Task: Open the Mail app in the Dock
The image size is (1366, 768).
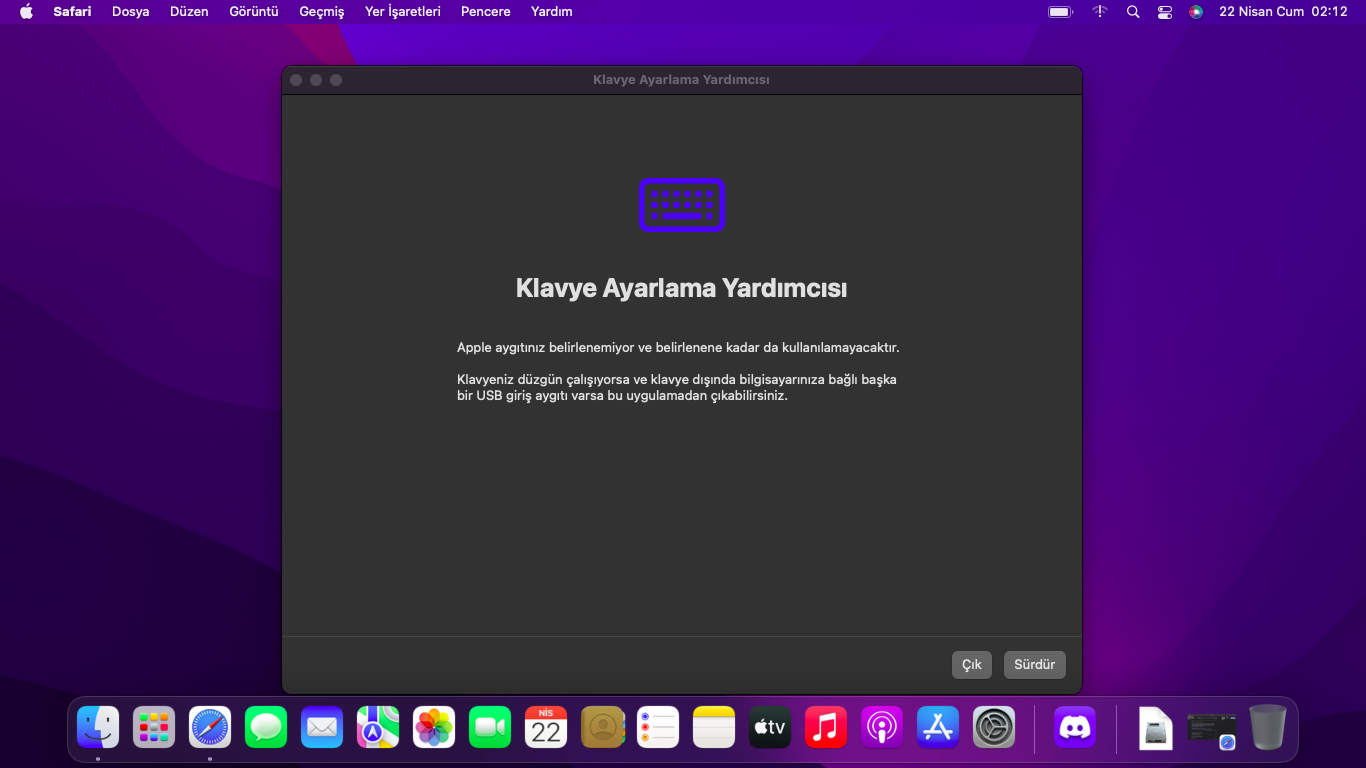Action: coord(322,727)
